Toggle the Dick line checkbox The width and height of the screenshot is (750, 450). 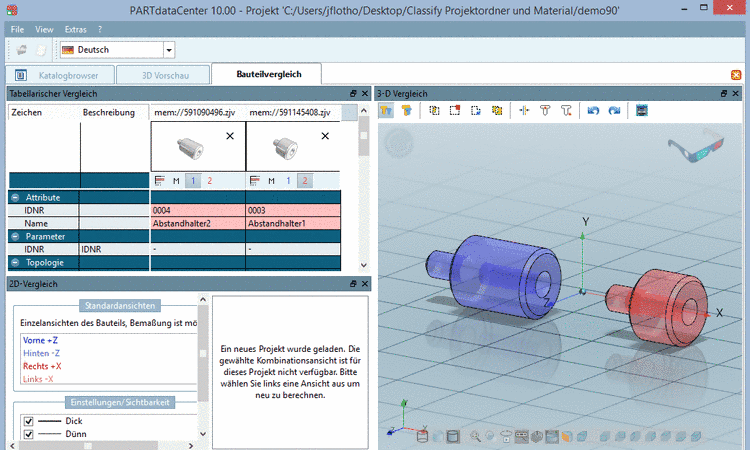pyautogui.click(x=27, y=421)
